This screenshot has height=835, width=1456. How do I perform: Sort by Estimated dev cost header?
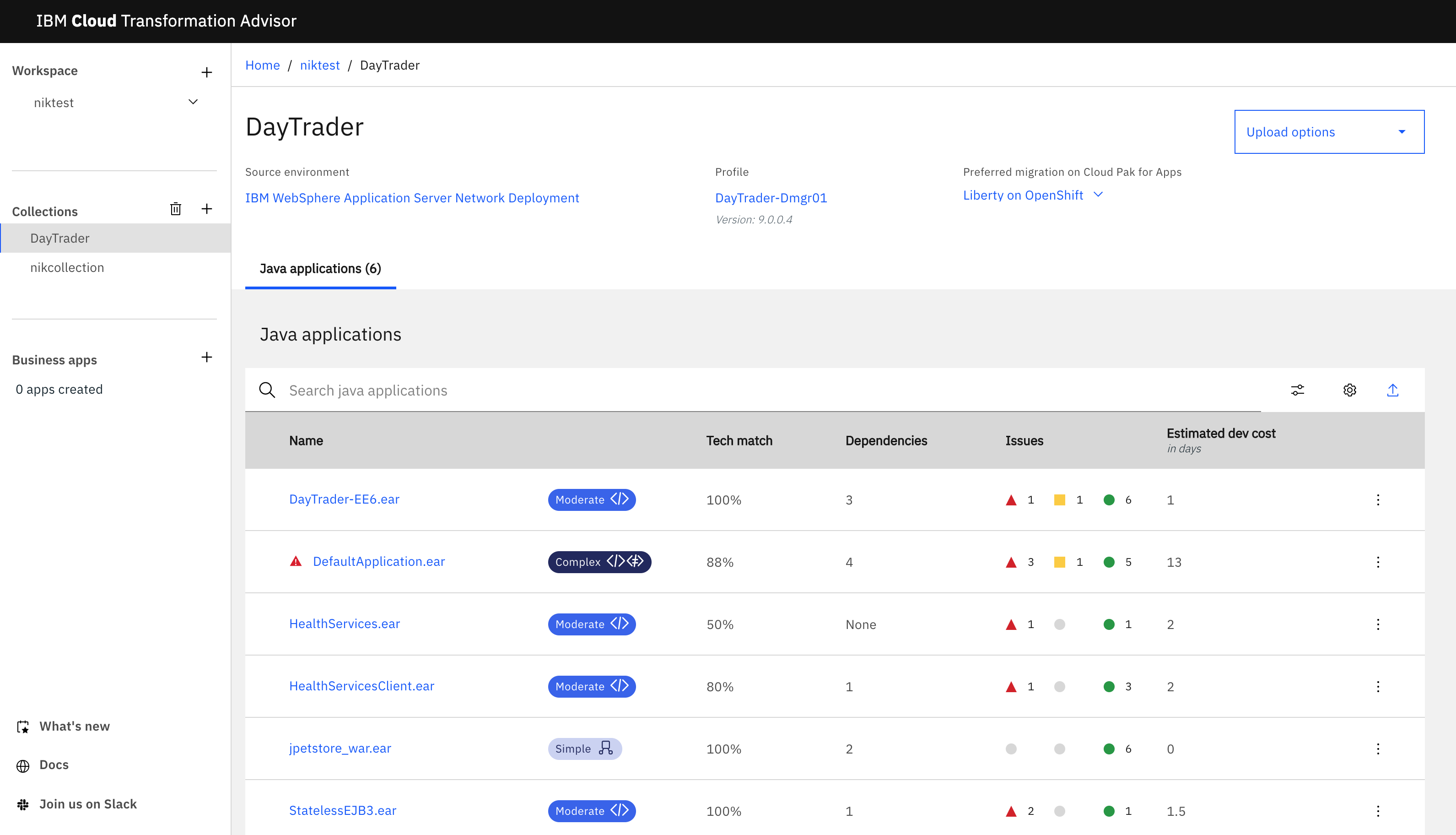point(1221,434)
